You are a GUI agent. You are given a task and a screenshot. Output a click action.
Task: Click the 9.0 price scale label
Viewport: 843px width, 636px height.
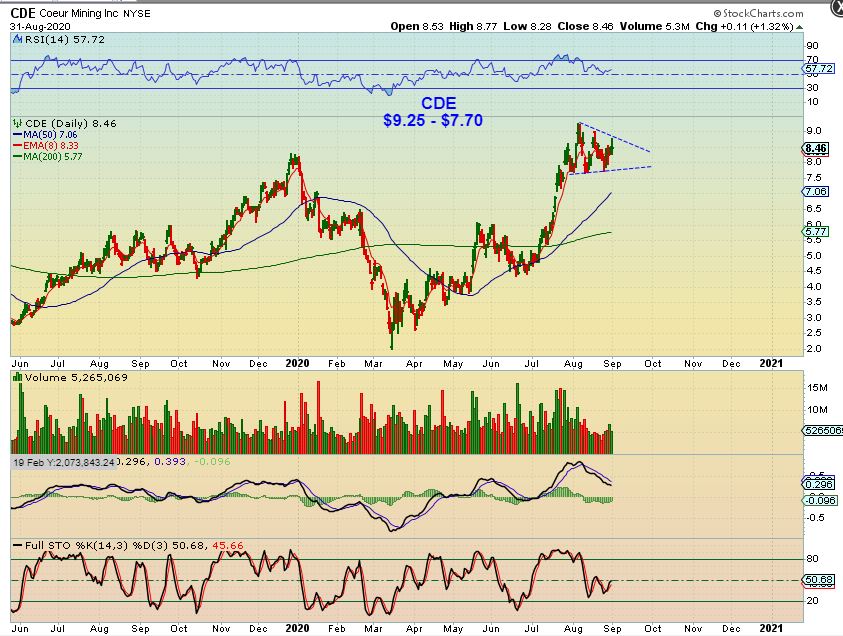point(814,131)
